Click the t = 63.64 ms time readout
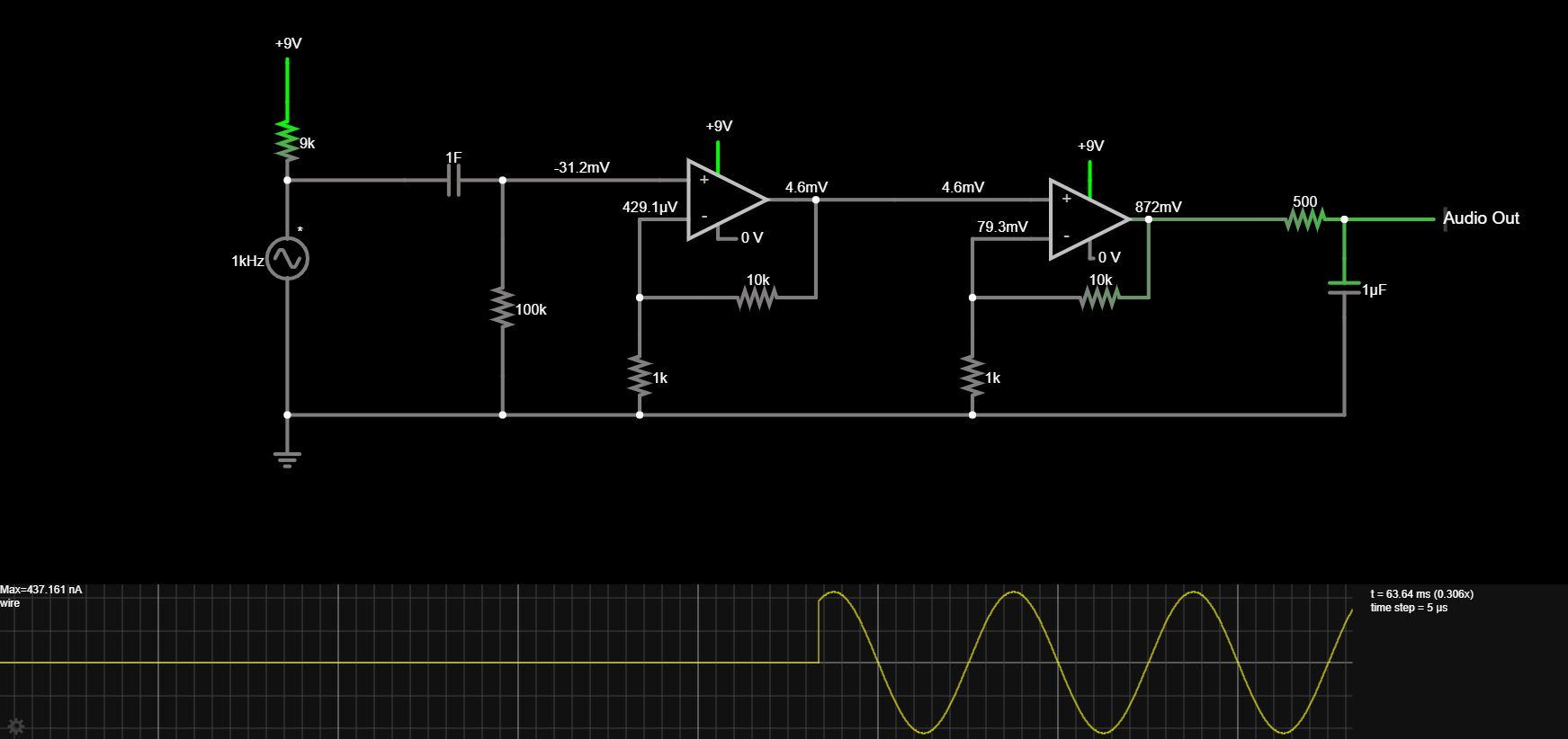 [x=1422, y=594]
